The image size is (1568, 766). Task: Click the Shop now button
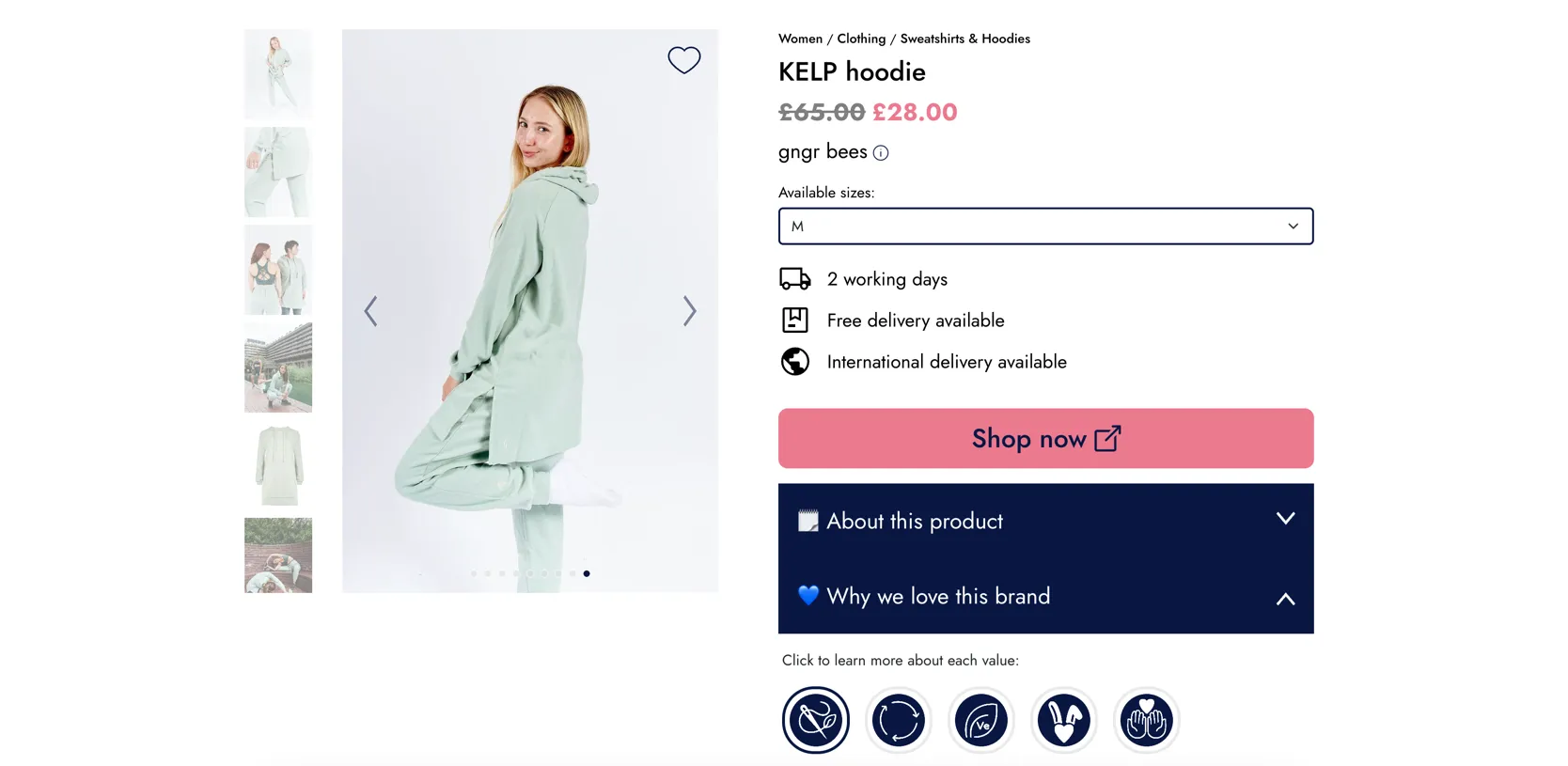coord(1044,438)
